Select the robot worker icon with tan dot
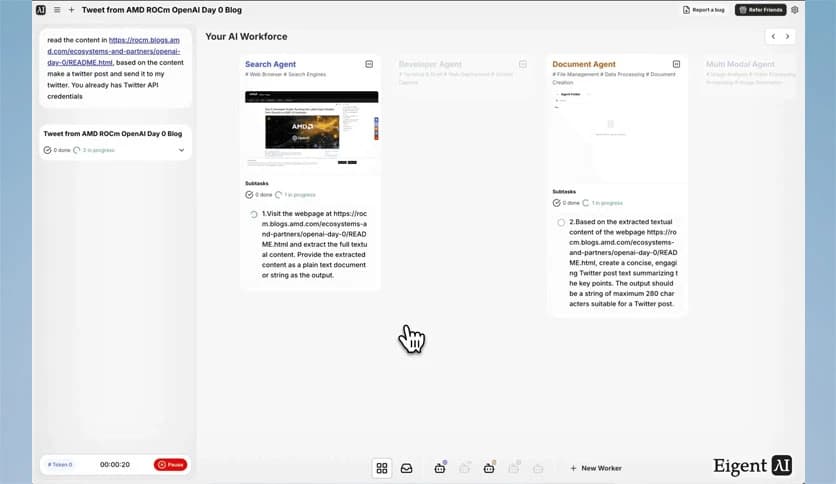 tap(489, 467)
